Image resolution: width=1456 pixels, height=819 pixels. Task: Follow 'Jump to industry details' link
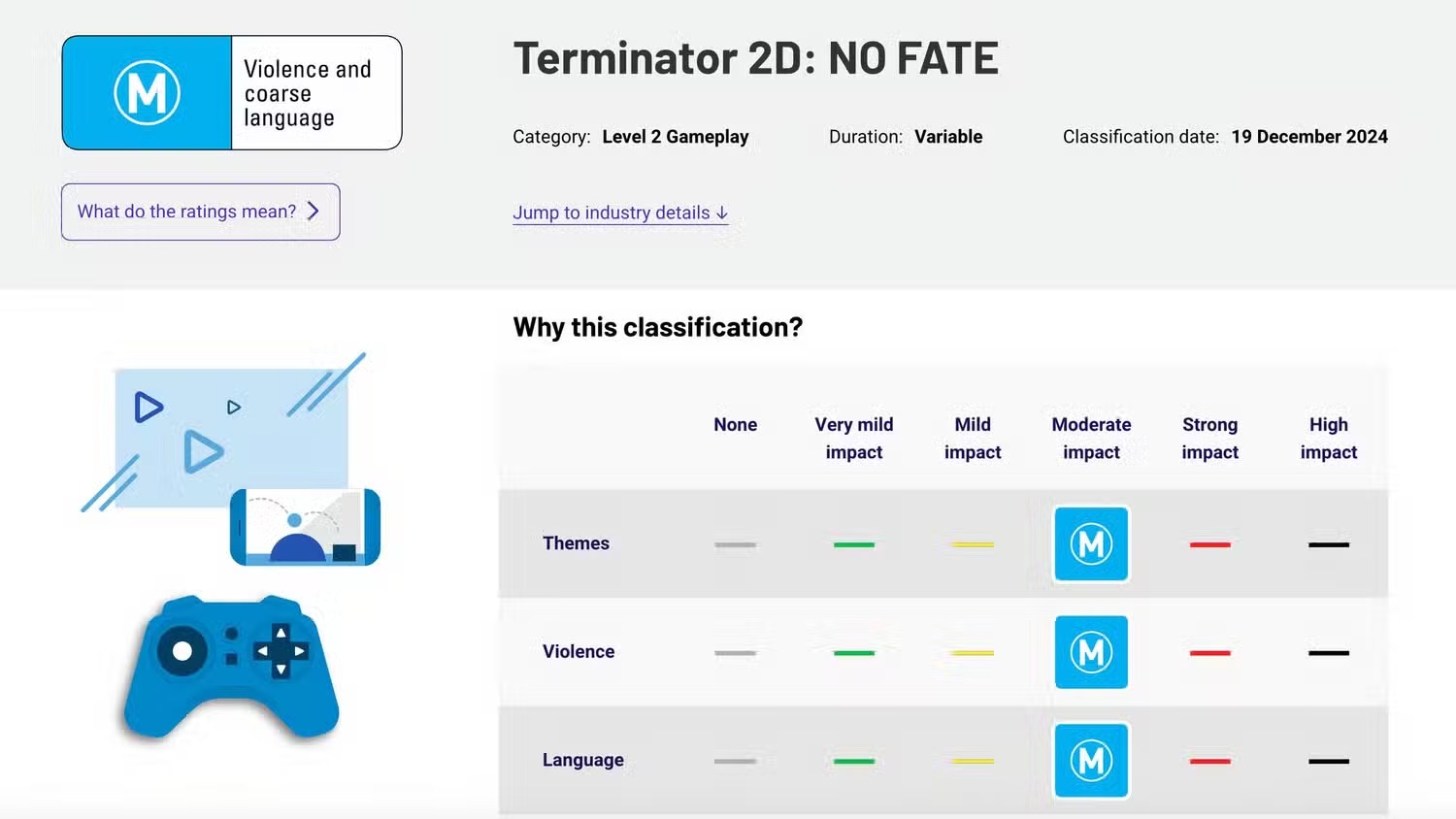(x=620, y=213)
